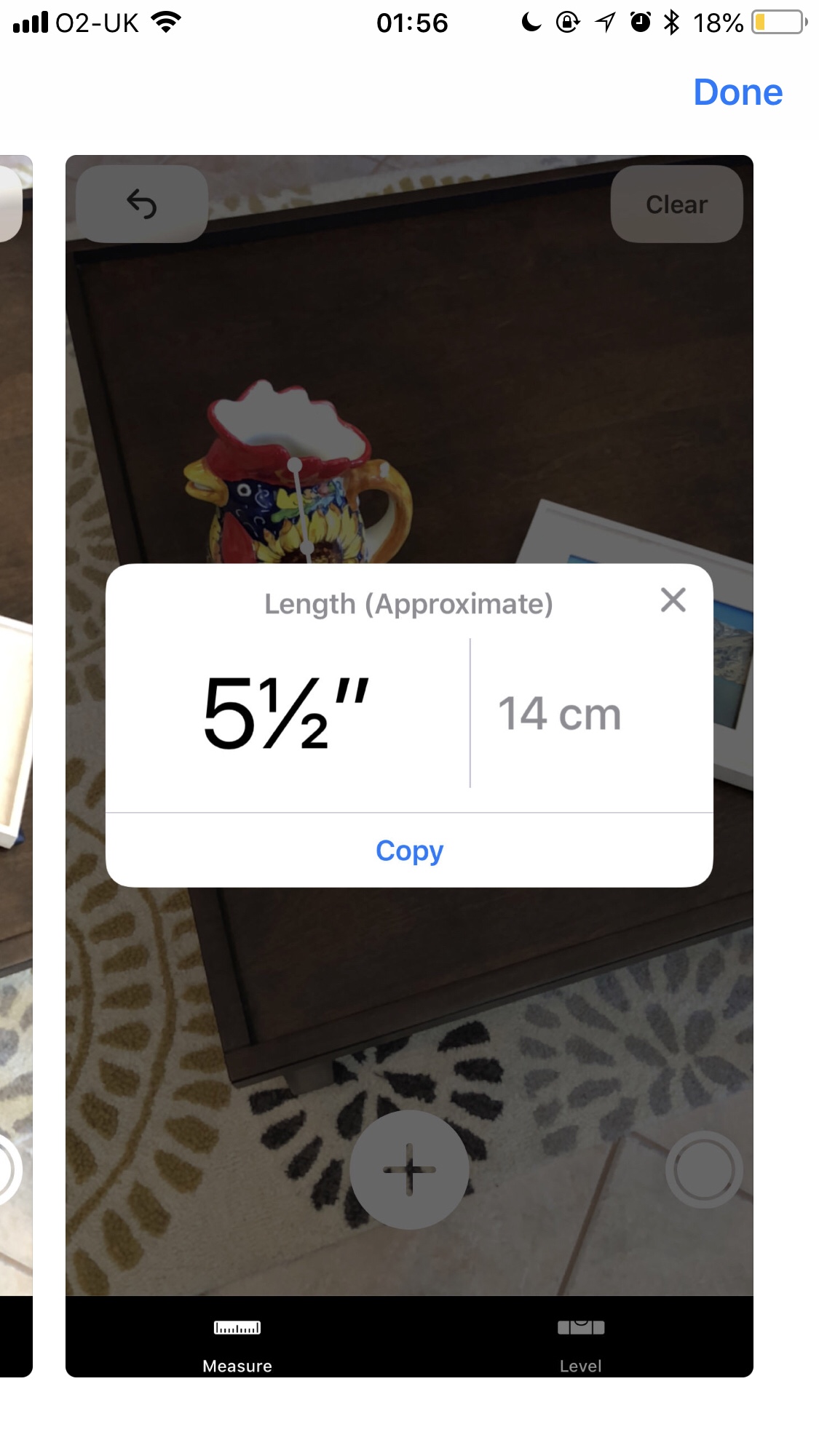Tap the round shutter capture button
The image size is (819, 1456).
[704, 1169]
